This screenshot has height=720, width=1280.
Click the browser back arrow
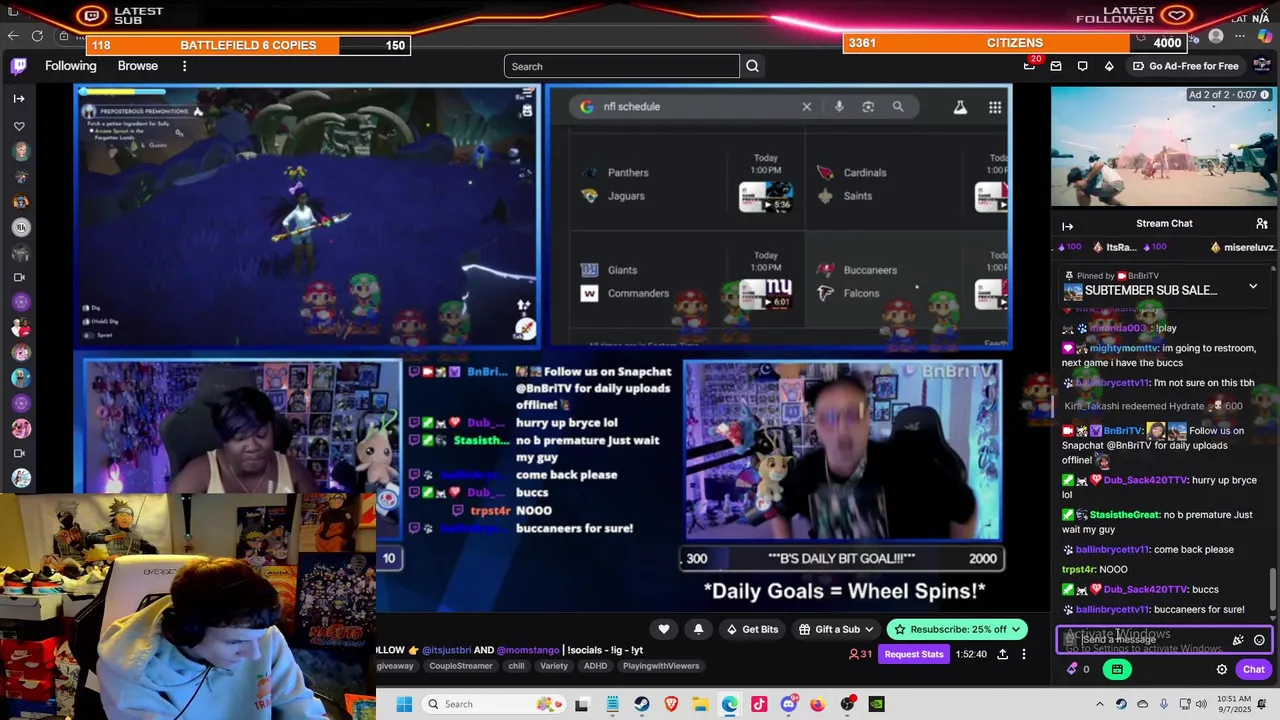(x=13, y=36)
